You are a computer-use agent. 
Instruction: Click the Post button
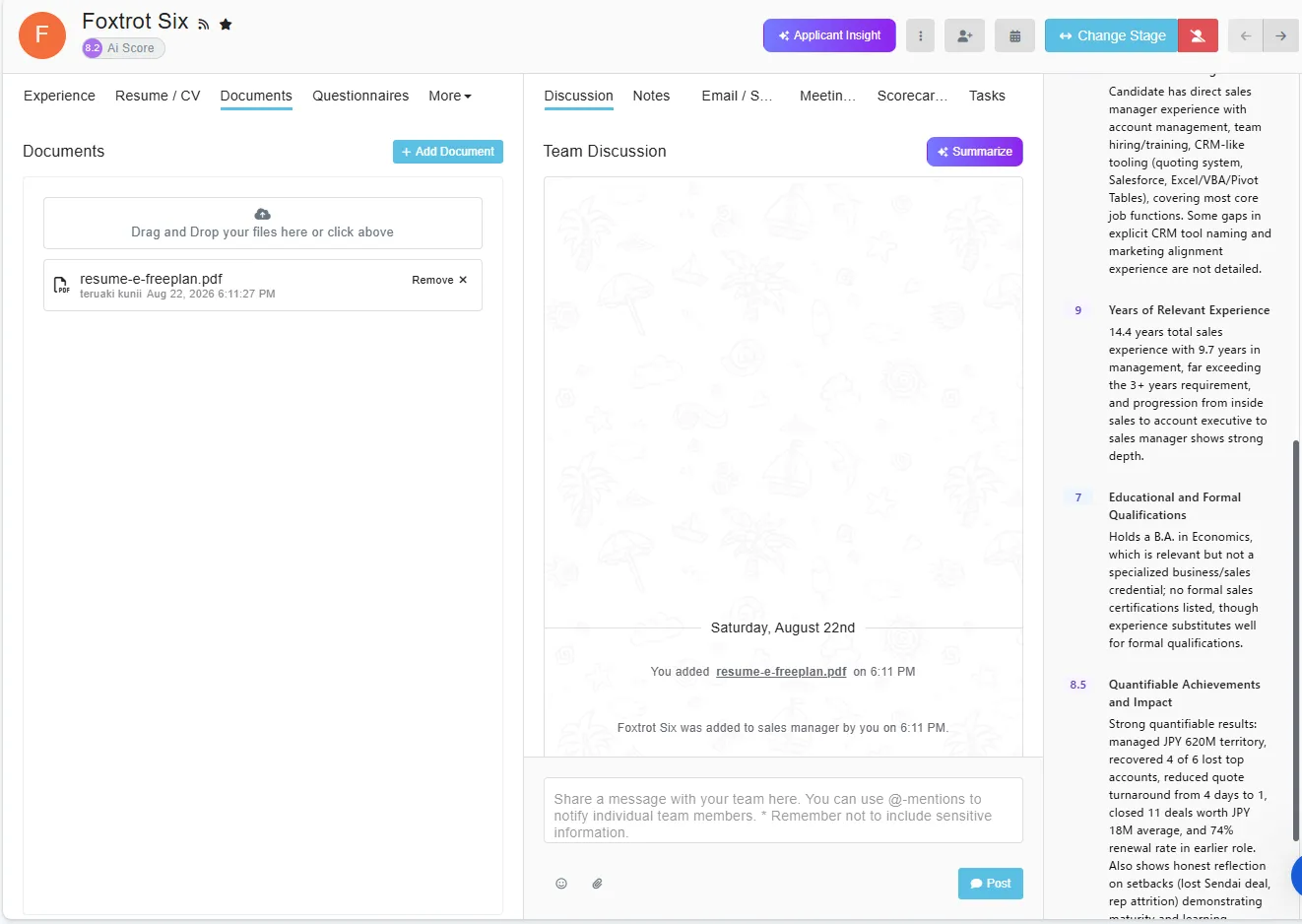[x=991, y=884]
